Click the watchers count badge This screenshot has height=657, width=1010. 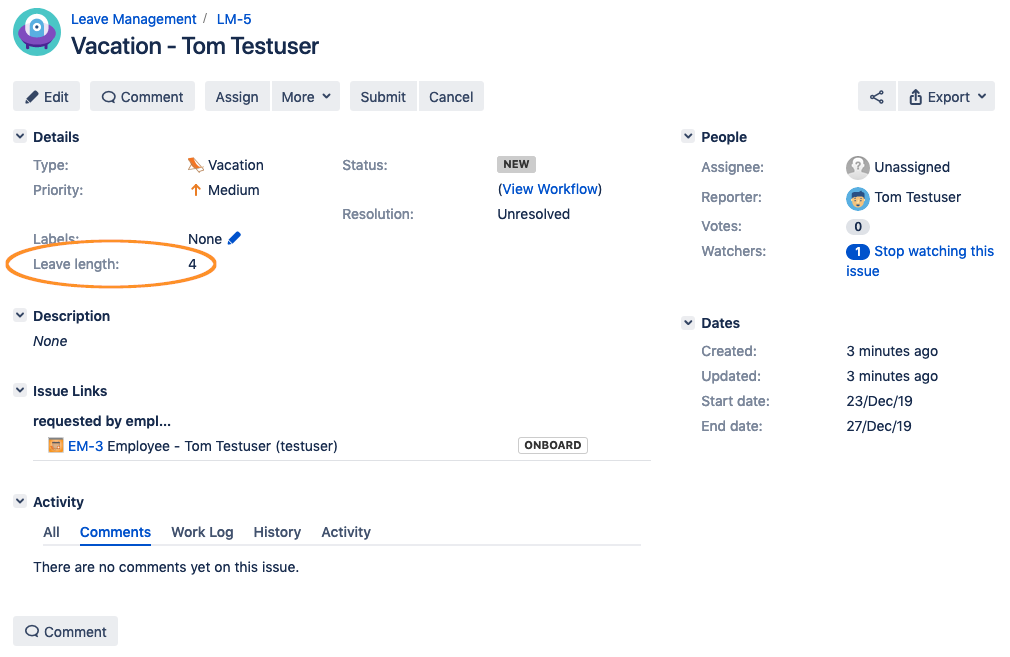click(857, 251)
